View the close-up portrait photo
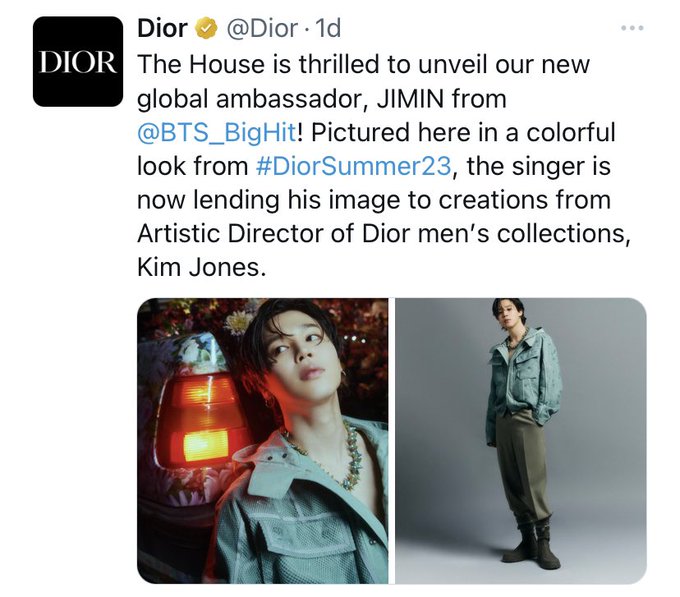Viewport: 680px width, 597px height. click(x=262, y=441)
